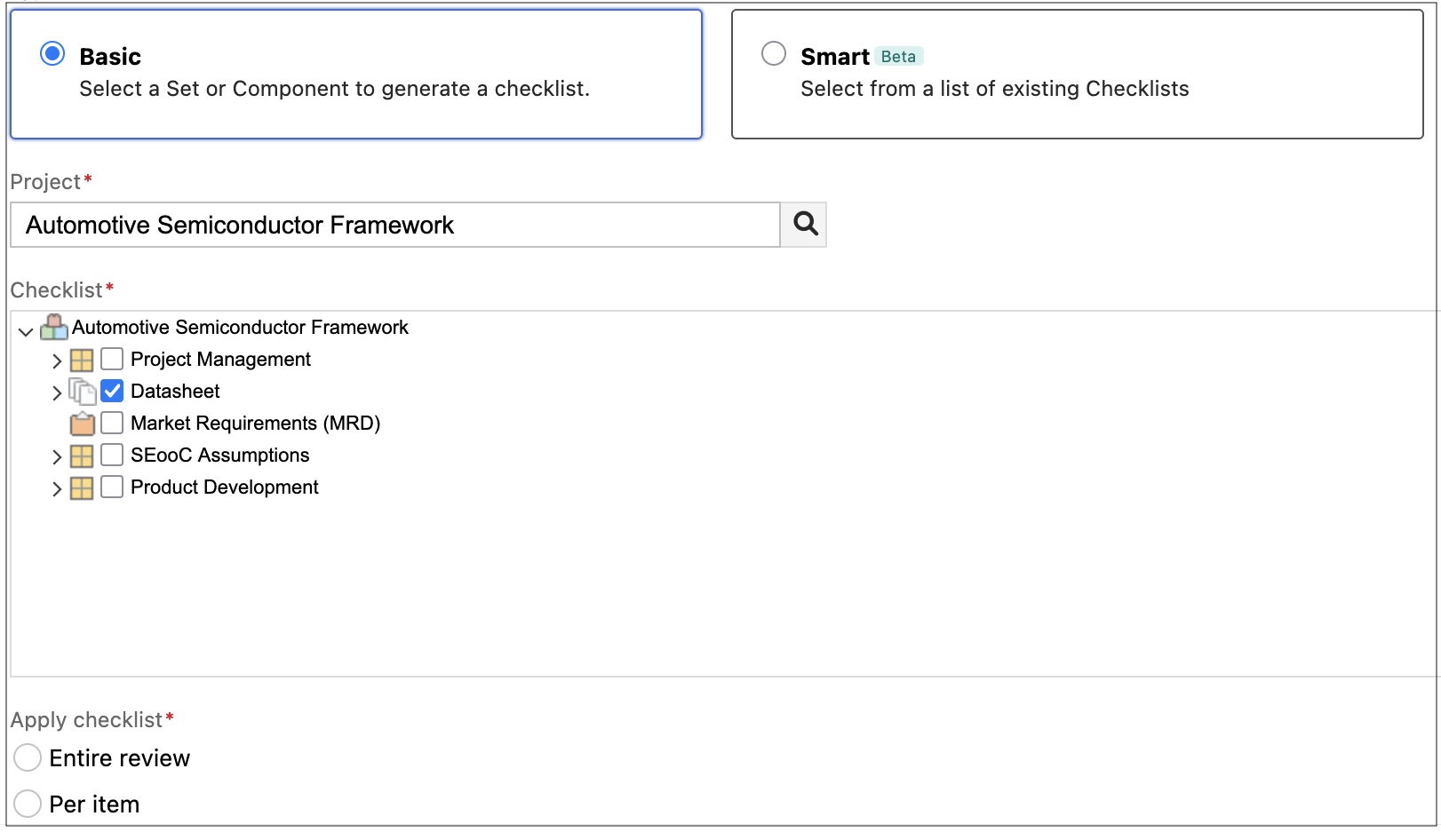Image resolution: width=1441 pixels, height=840 pixels.
Task: Click the Project name input field
Action: 395,225
